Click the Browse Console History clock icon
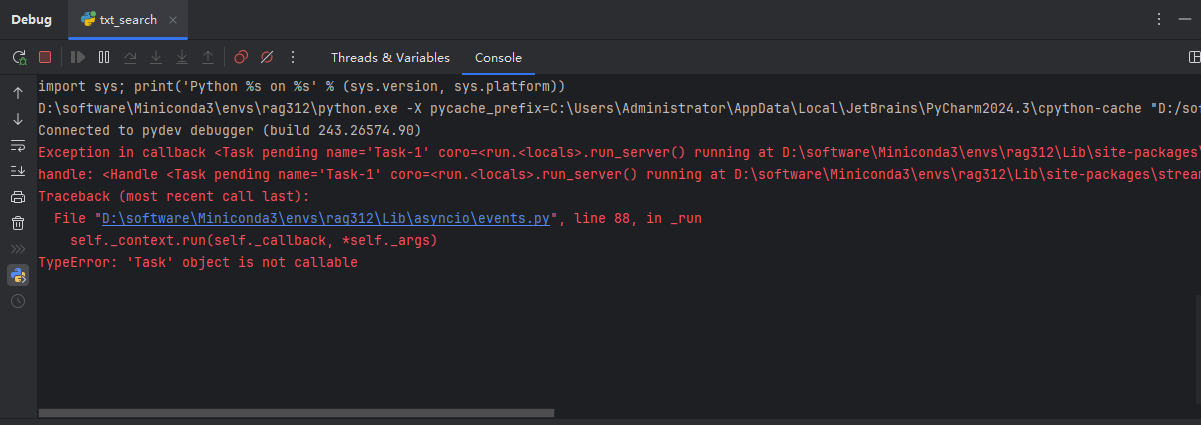This screenshot has width=1201, height=425. coord(18,300)
